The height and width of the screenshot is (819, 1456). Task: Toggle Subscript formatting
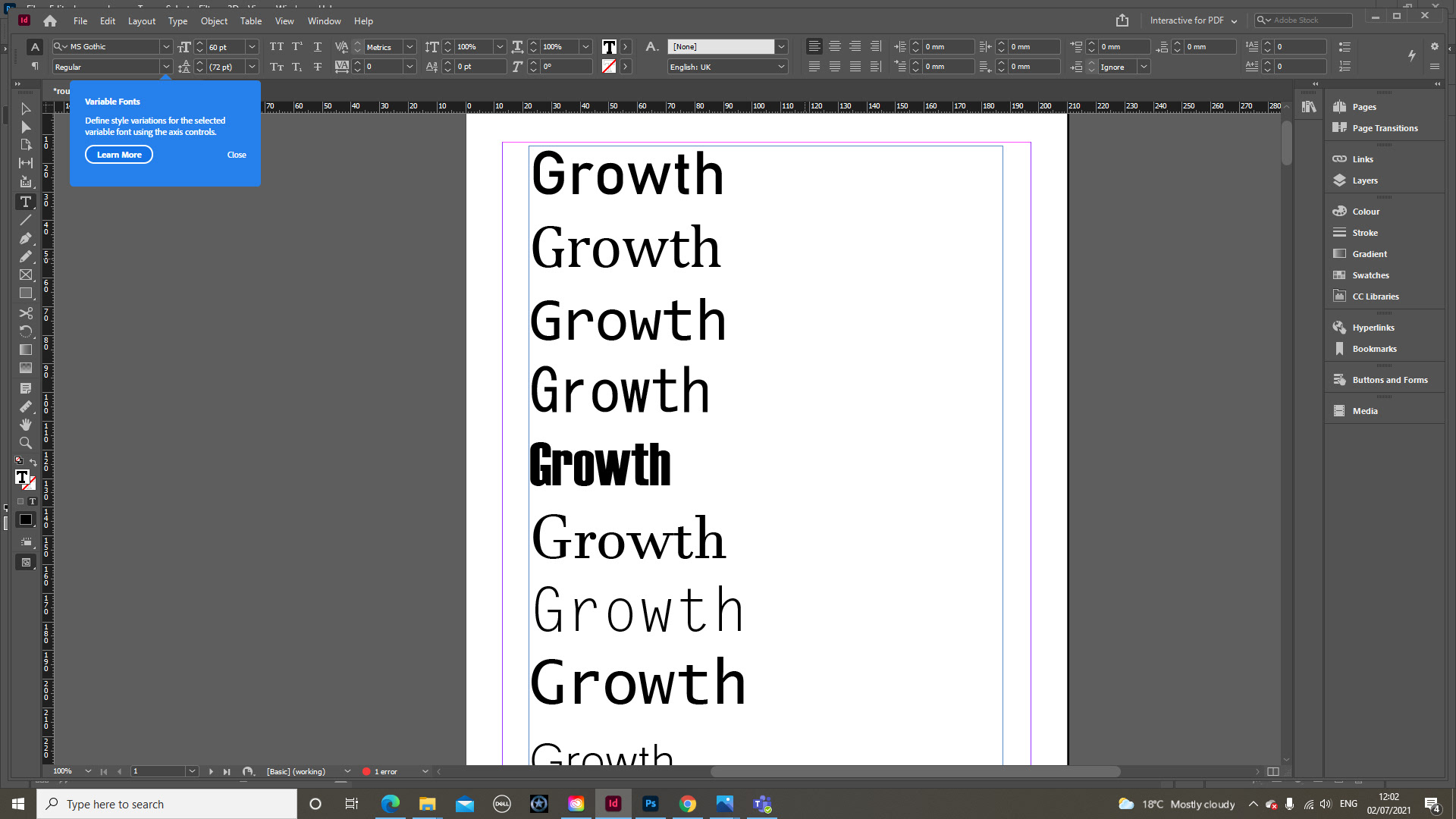[297, 67]
